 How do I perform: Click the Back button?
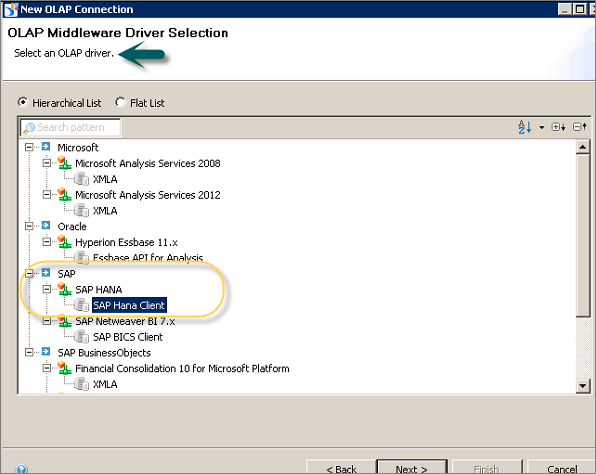(x=341, y=468)
